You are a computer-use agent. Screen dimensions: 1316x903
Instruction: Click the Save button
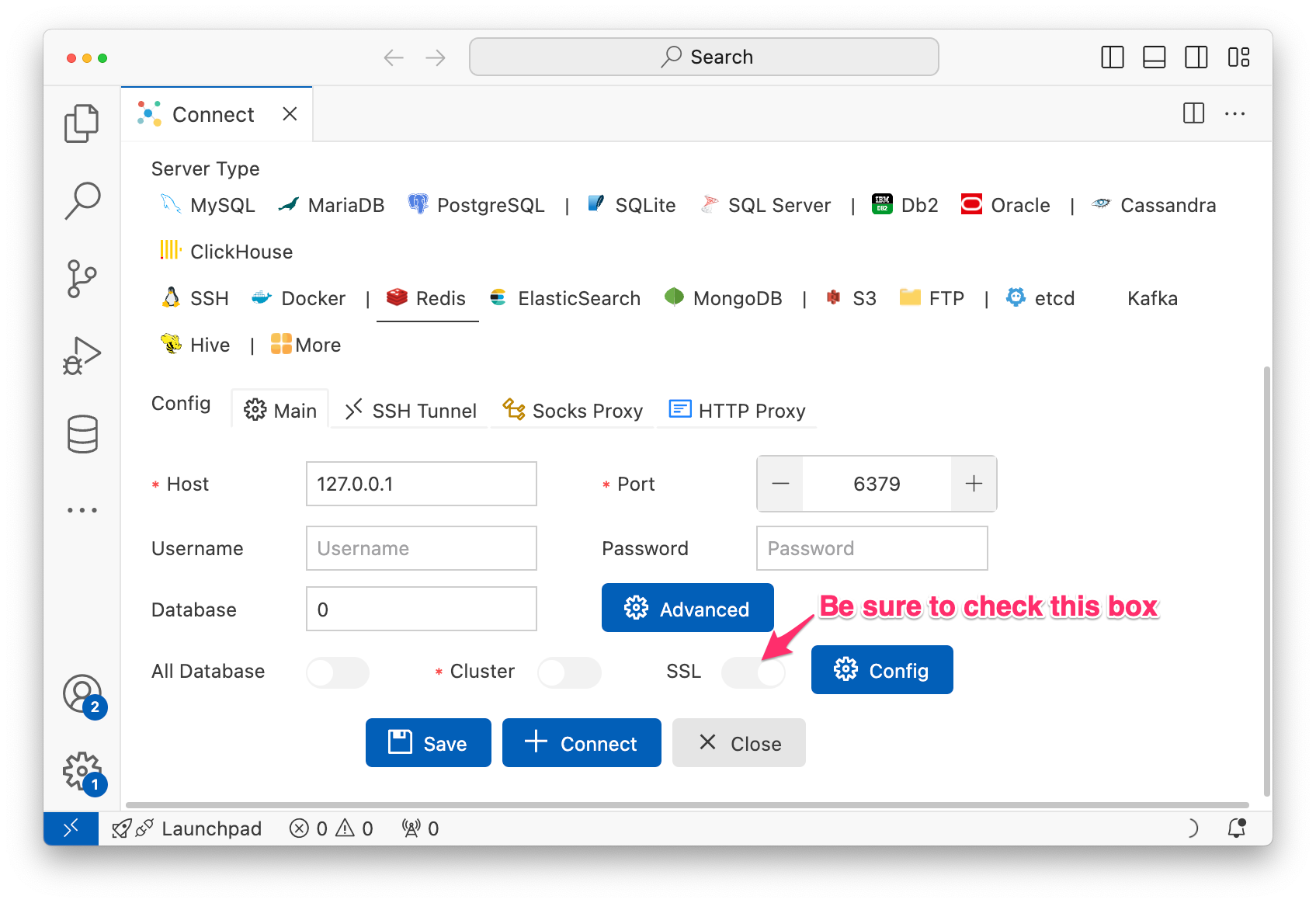[x=428, y=742]
